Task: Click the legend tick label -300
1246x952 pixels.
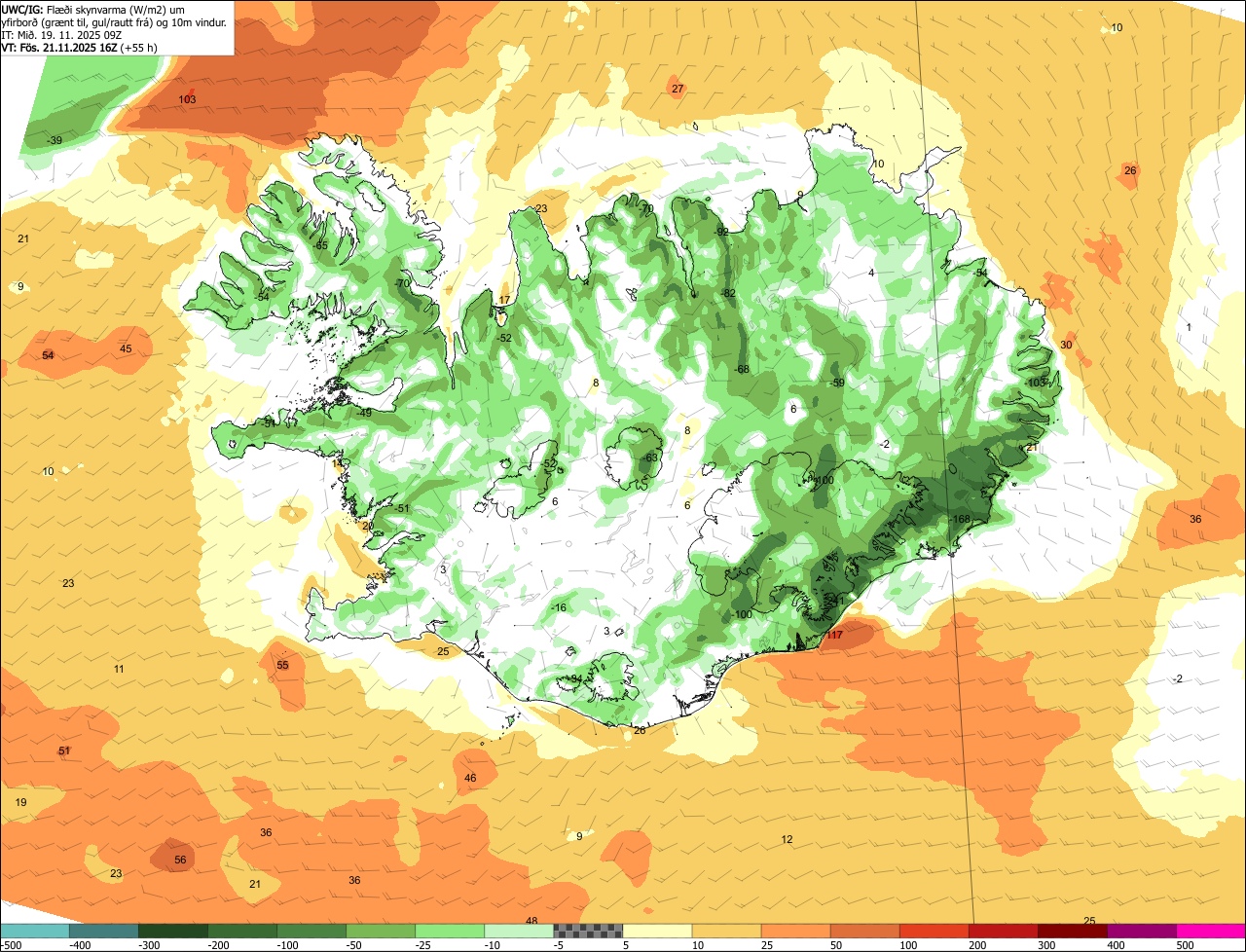Action: [x=149, y=944]
